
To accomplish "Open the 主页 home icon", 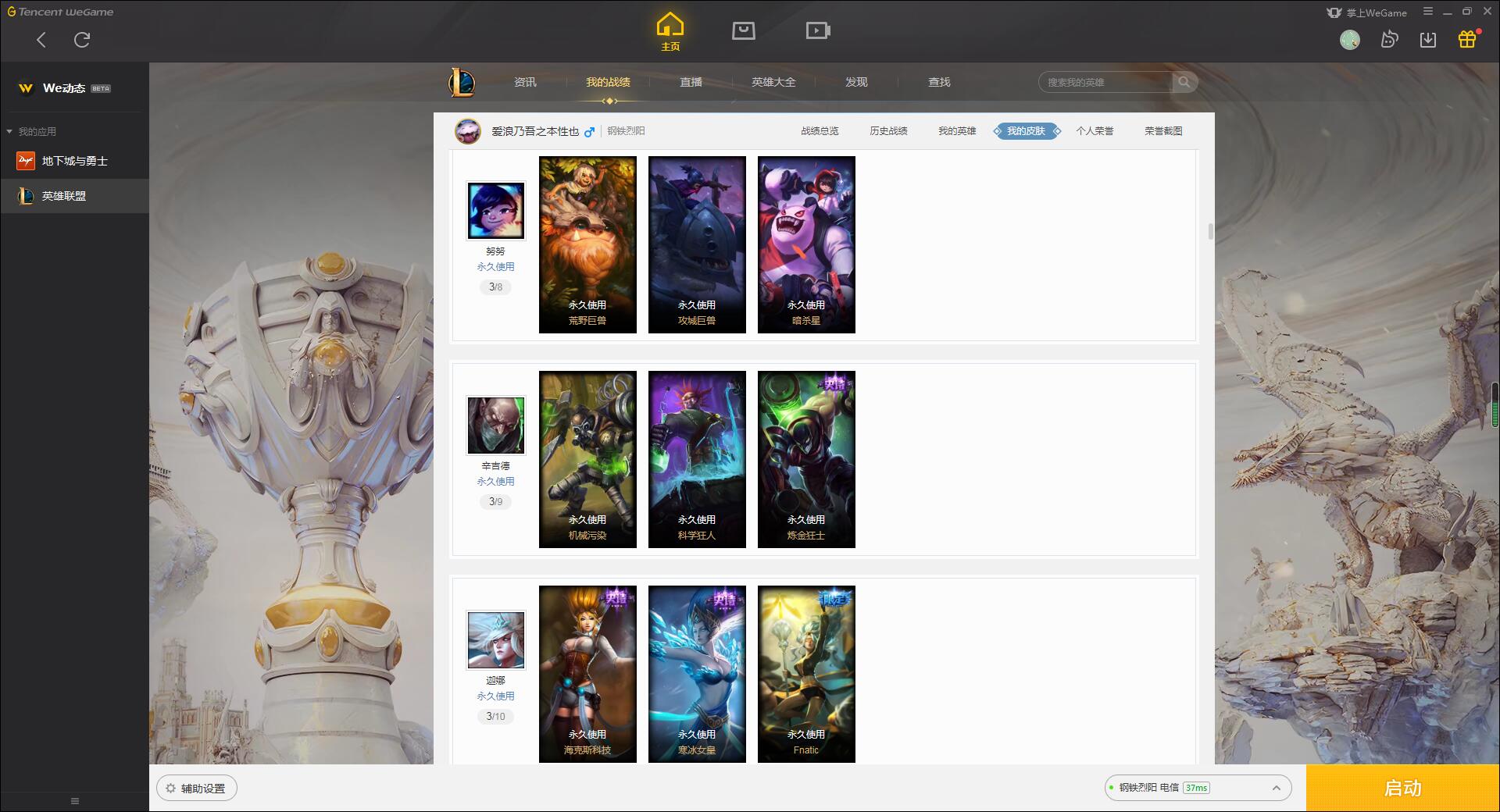I will [670, 32].
